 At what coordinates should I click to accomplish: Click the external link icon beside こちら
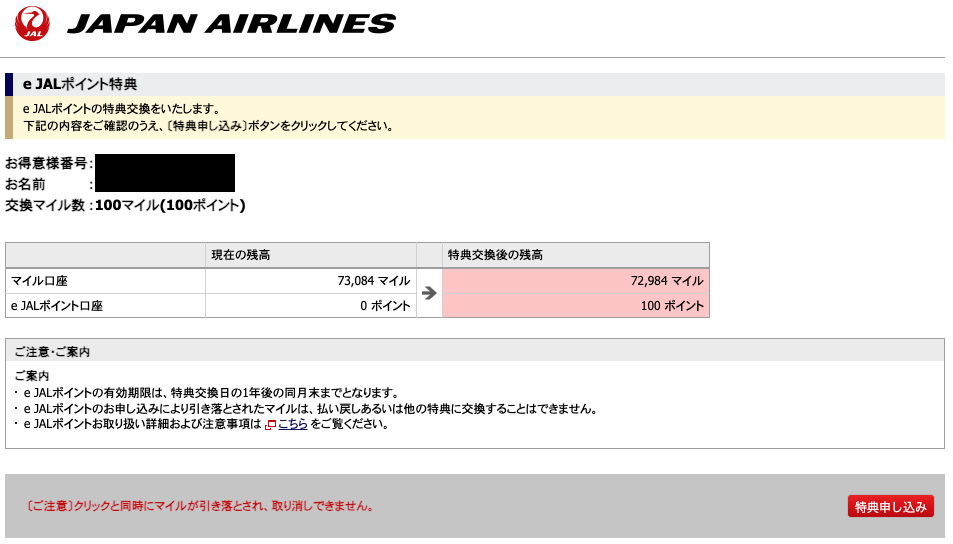point(270,425)
